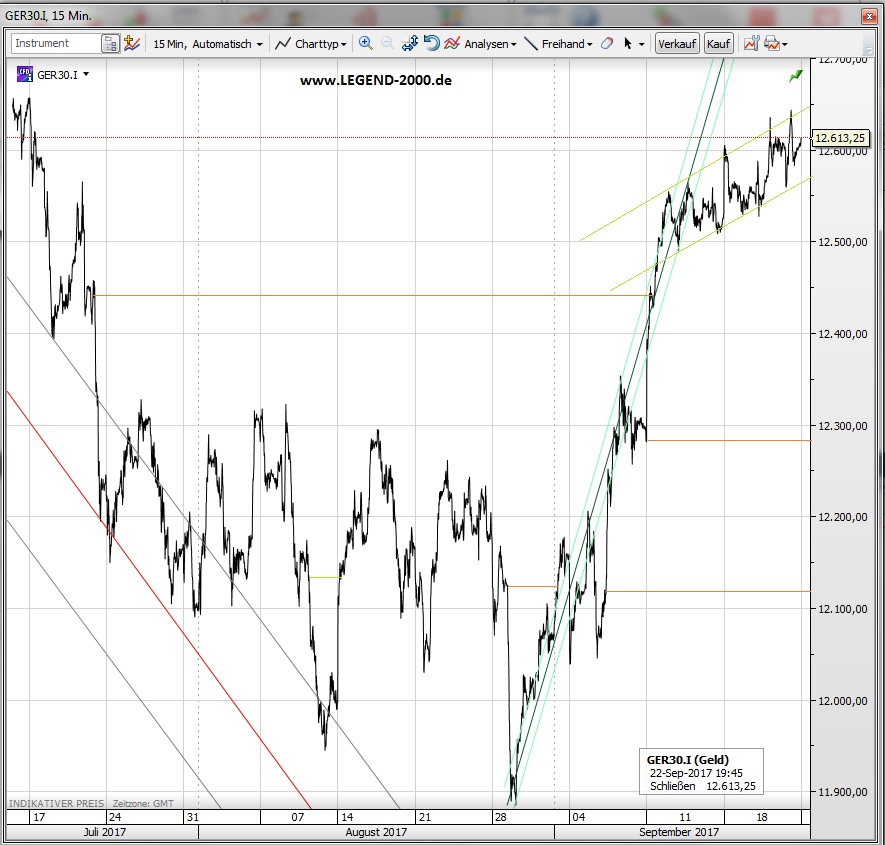
Task: Open the print chart dropdown
Action: pos(775,44)
